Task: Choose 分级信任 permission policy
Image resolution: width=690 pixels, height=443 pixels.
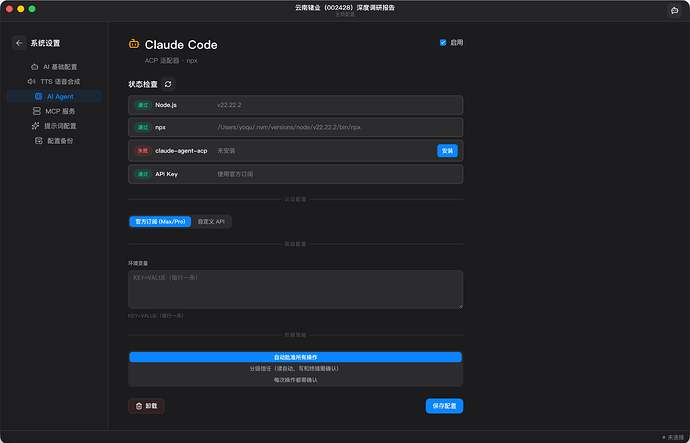Action: [295, 369]
